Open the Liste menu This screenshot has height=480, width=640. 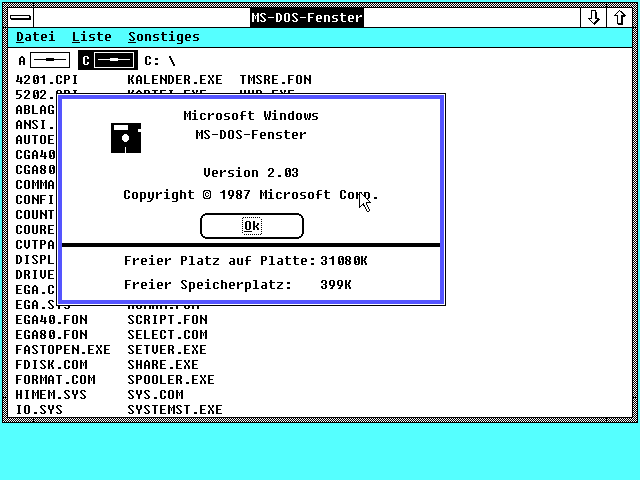point(91,37)
